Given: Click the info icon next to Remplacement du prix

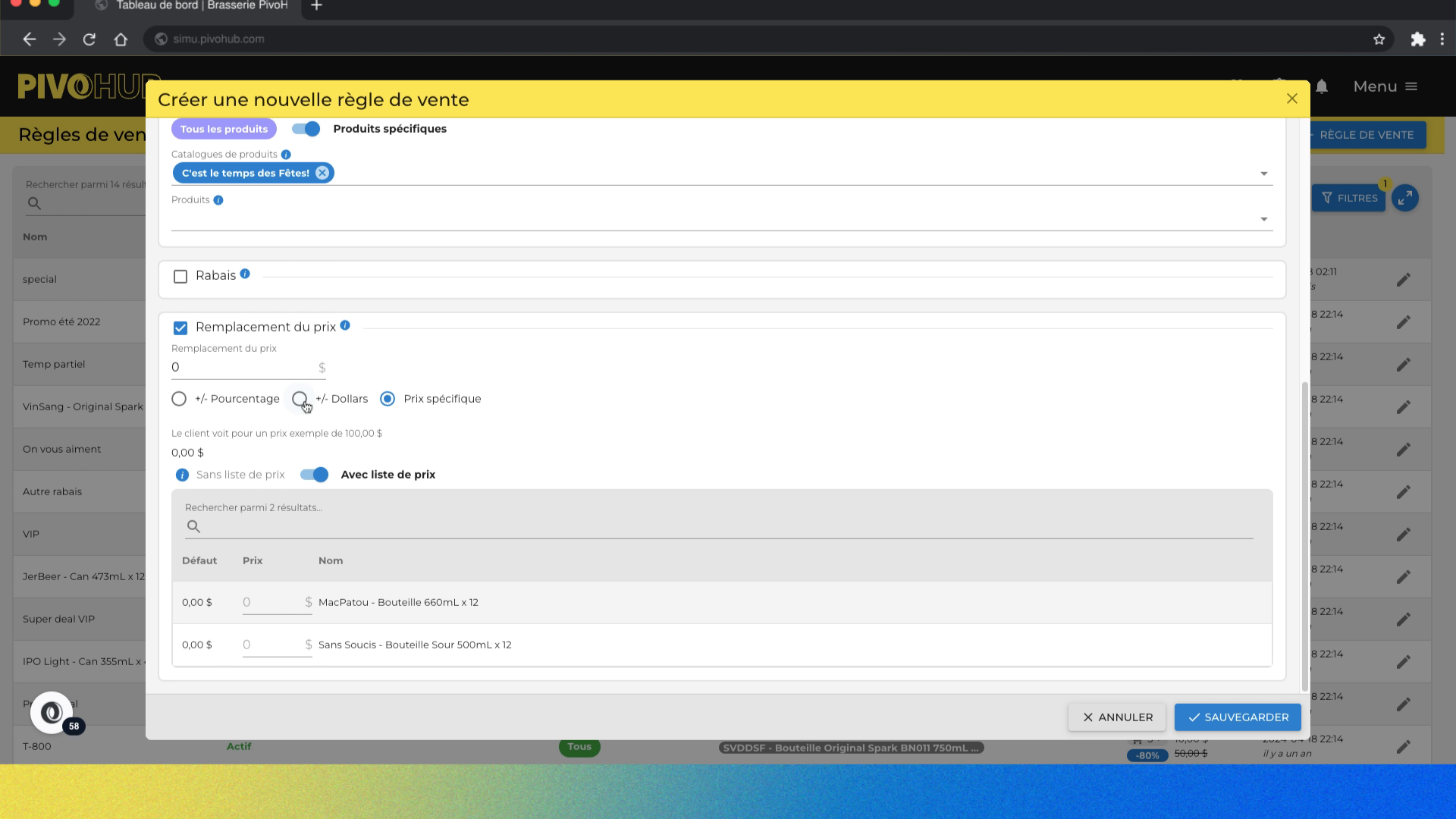Looking at the screenshot, I should (x=345, y=325).
